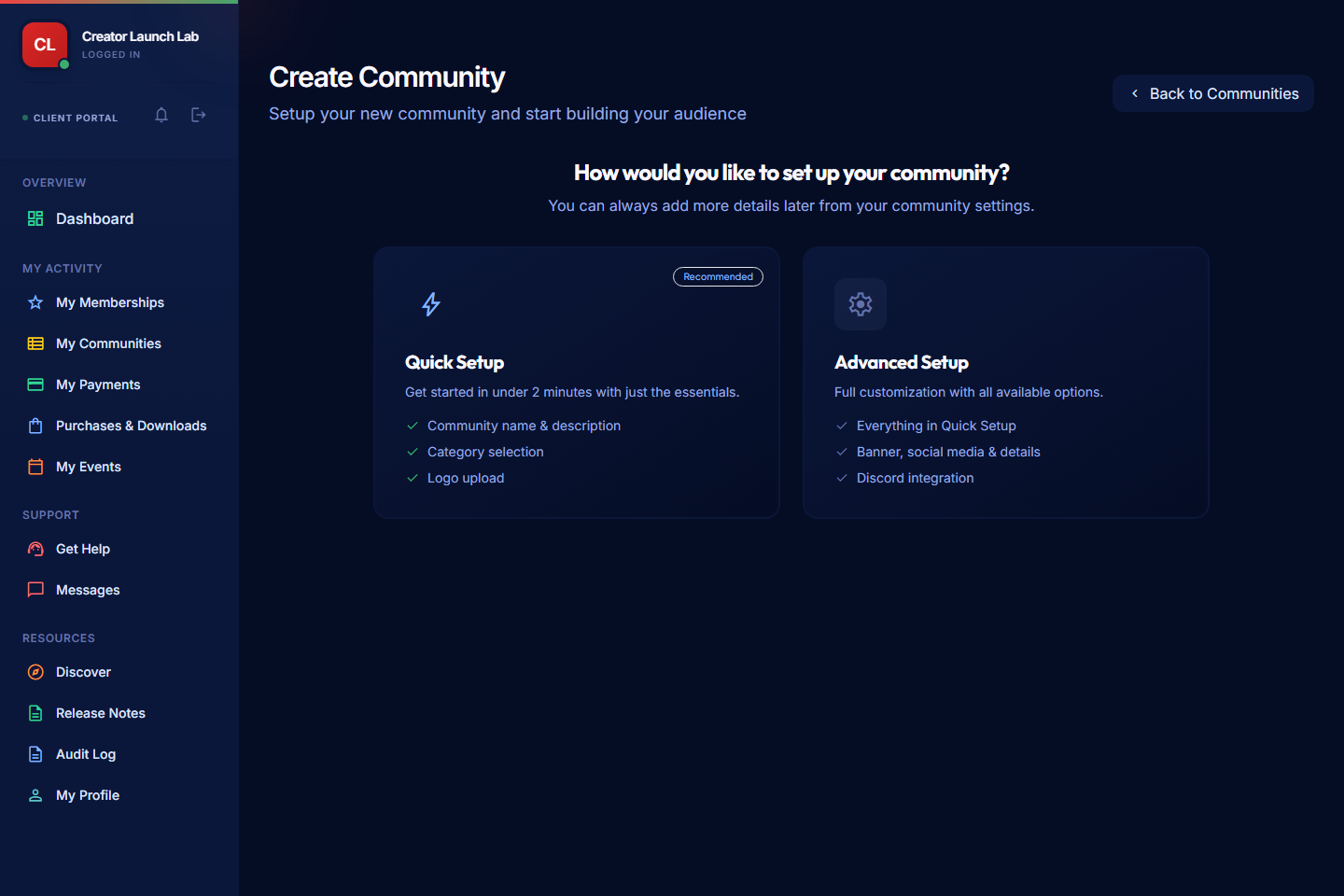This screenshot has height=896, width=1344.
Task: Click the compass icon beside Discover
Action: tap(35, 672)
